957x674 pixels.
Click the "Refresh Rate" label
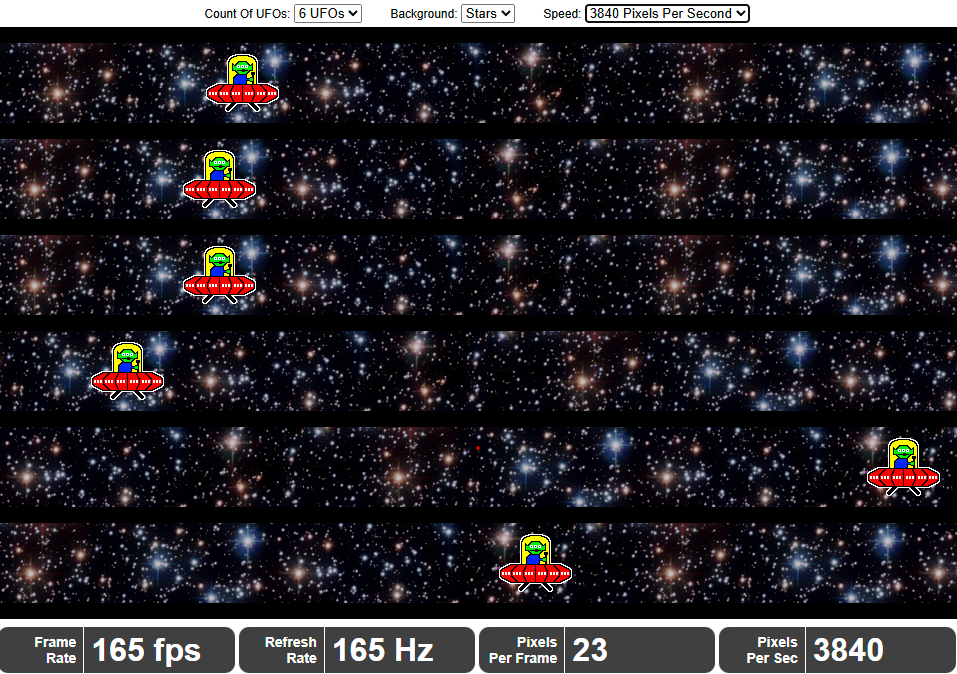[x=291, y=650]
